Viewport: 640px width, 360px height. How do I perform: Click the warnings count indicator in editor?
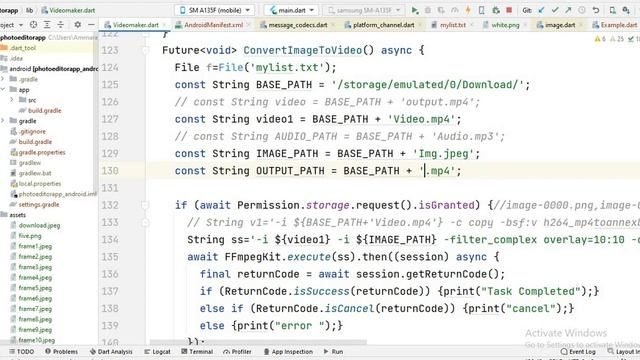(600, 39)
